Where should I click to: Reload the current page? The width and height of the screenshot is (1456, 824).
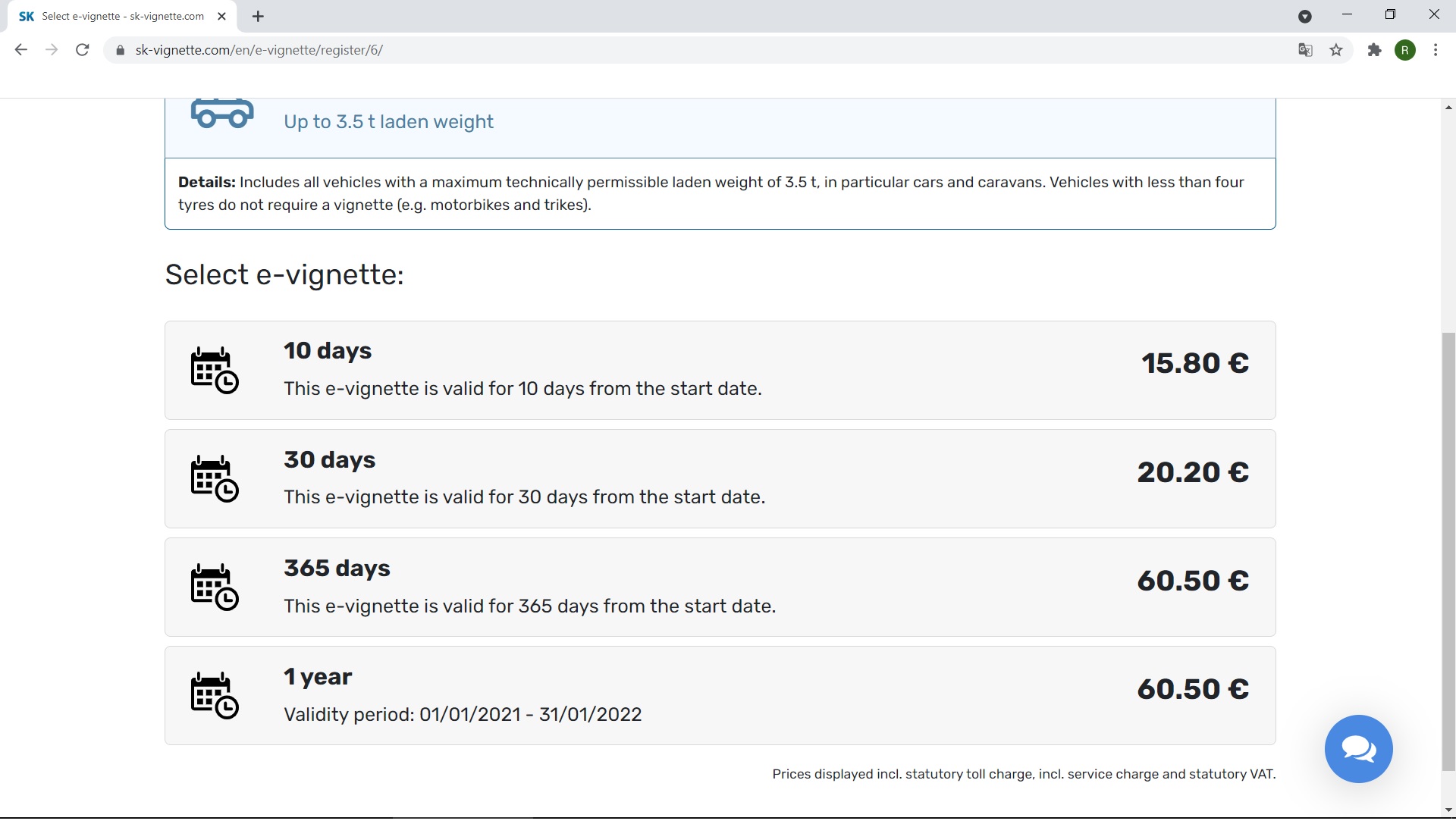click(83, 50)
